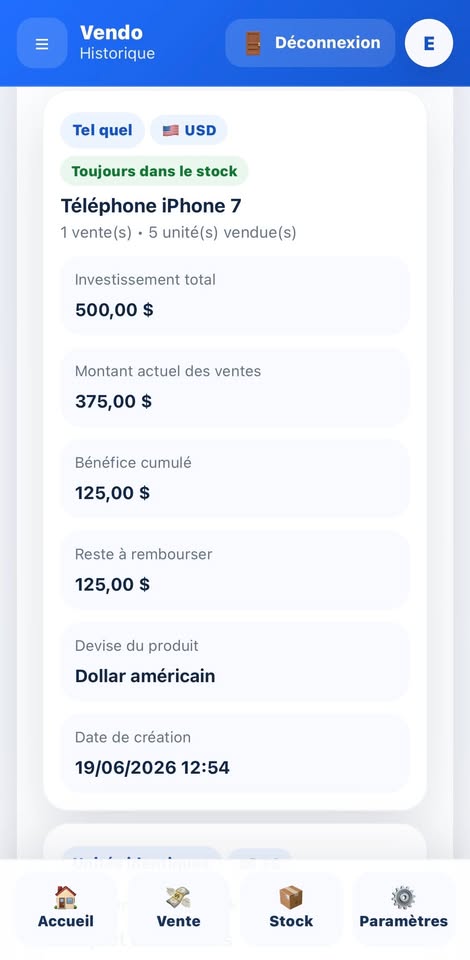Select the Tel quel tag
470x960 pixels.
click(x=102, y=130)
